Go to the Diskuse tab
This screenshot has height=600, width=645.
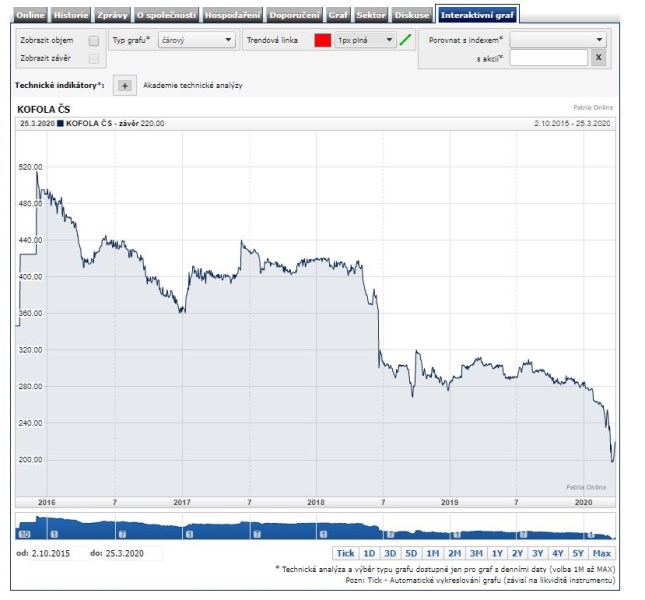point(412,16)
